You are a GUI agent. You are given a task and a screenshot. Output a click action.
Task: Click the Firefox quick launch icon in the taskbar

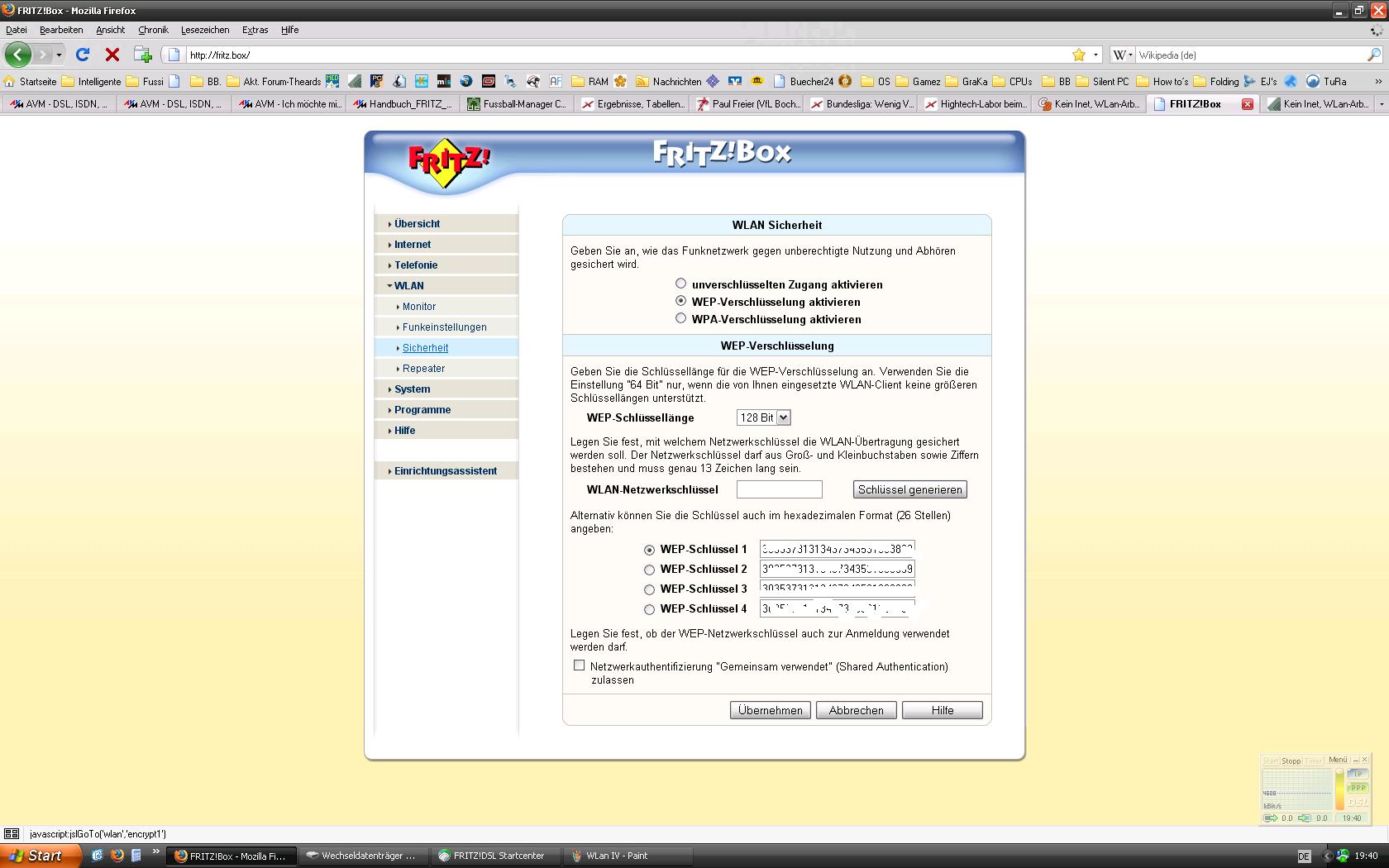tap(117, 856)
